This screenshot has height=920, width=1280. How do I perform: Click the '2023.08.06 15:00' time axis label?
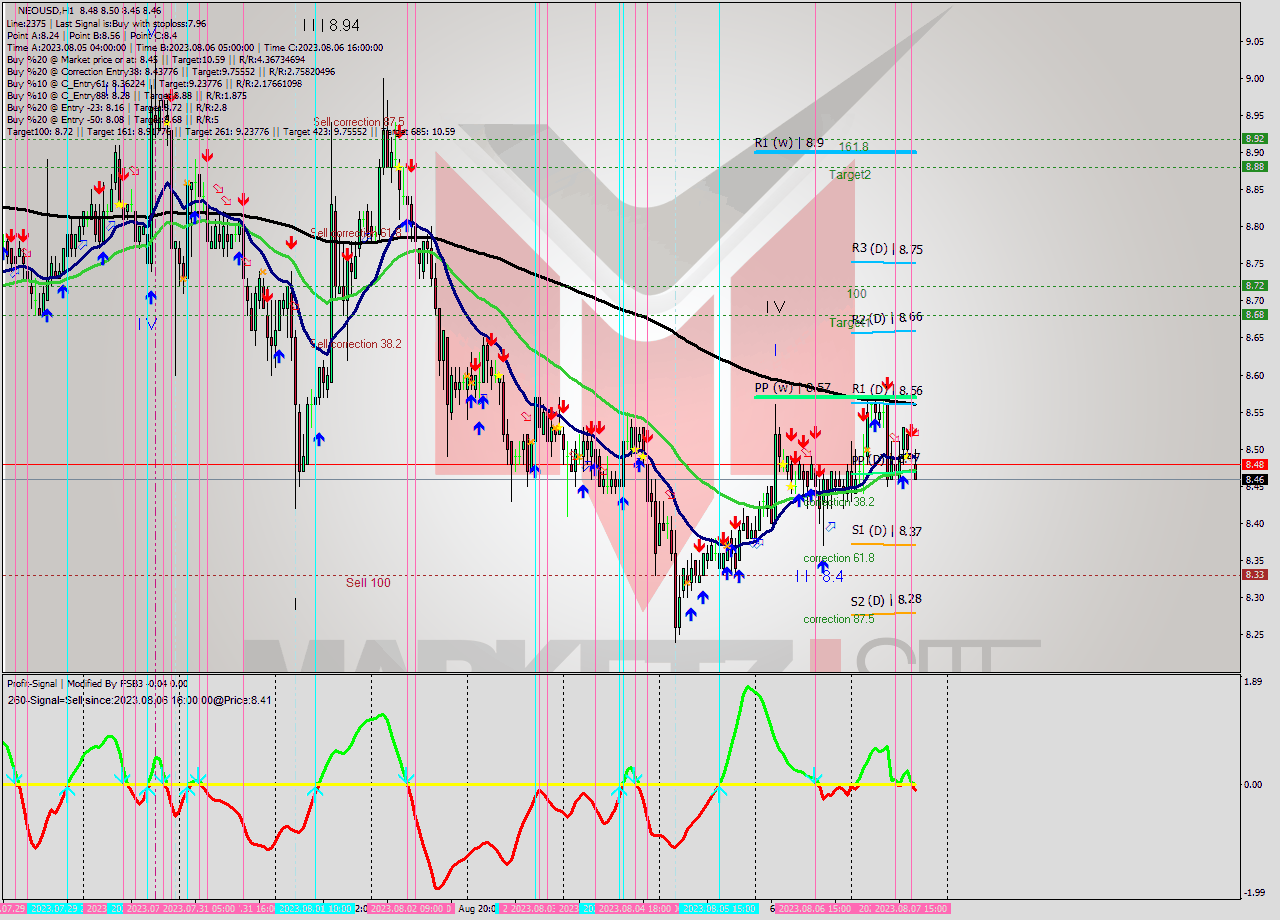pyautogui.click(x=813, y=908)
